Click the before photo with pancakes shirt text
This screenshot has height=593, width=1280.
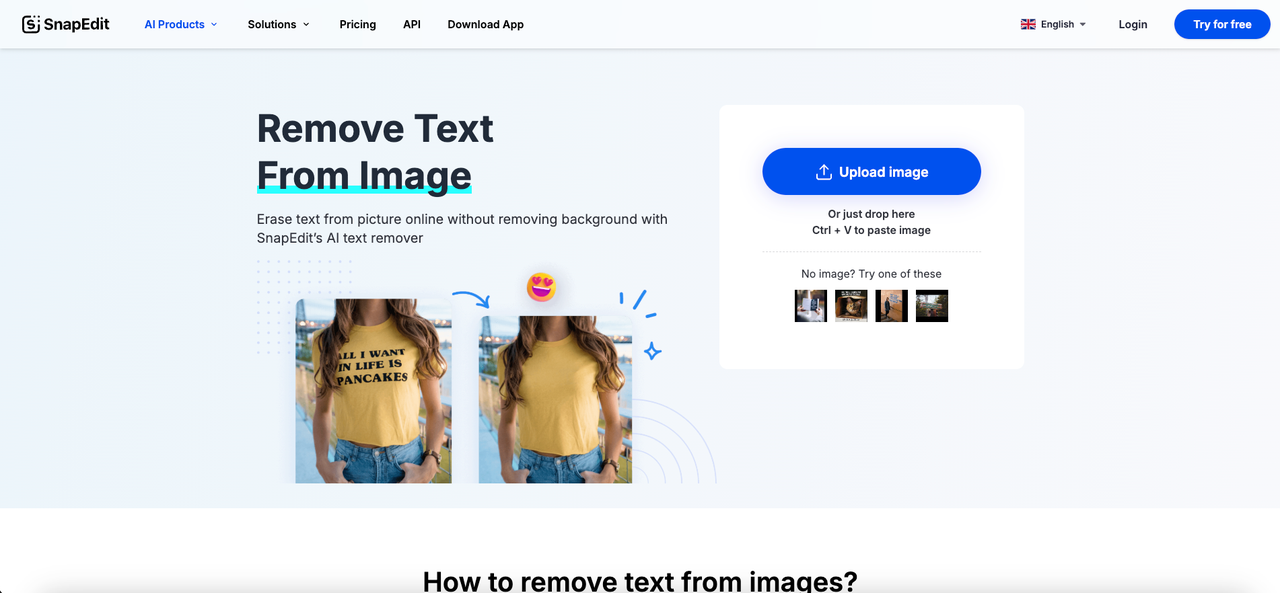click(373, 391)
